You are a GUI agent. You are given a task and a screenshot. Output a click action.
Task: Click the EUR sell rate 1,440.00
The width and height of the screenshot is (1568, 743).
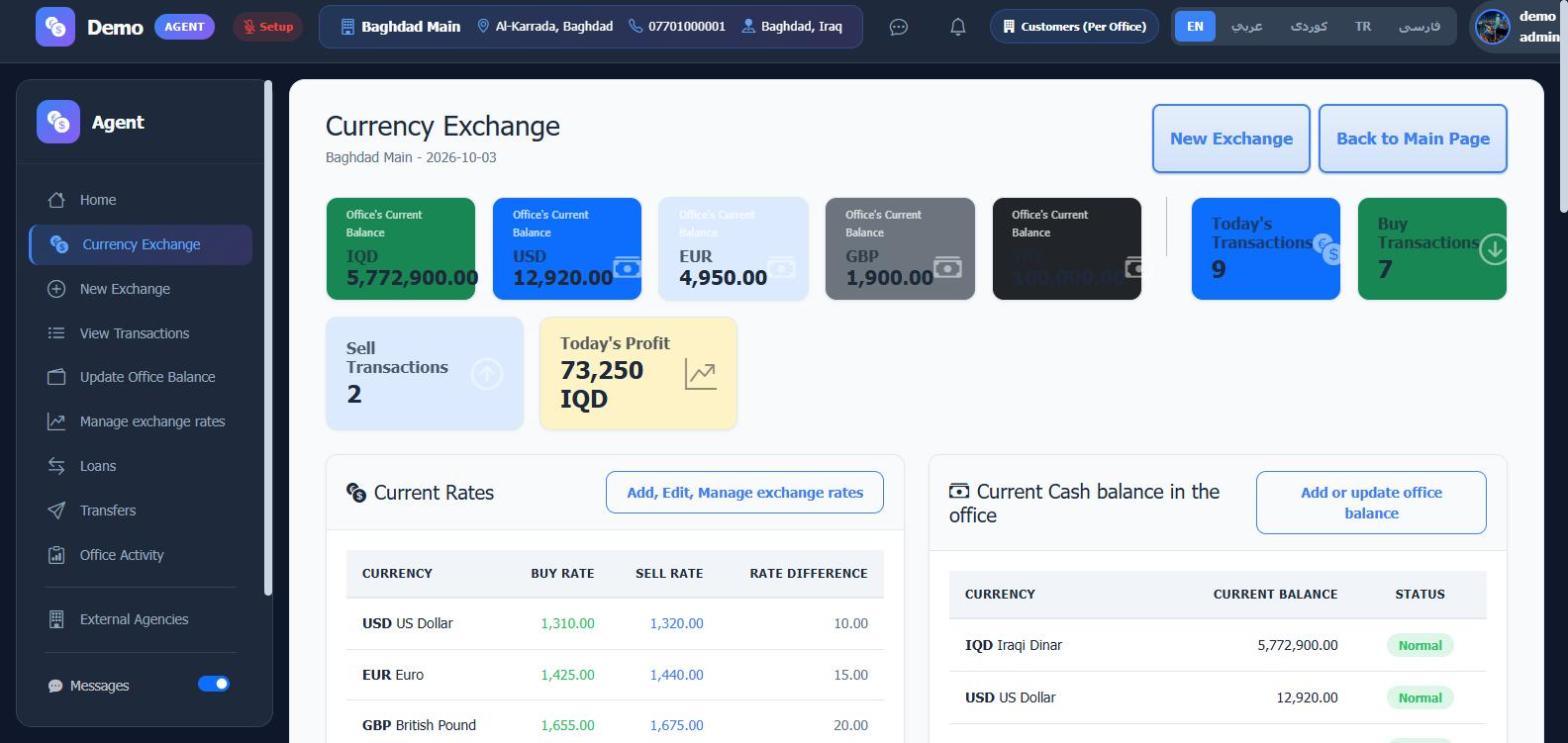coord(676,675)
